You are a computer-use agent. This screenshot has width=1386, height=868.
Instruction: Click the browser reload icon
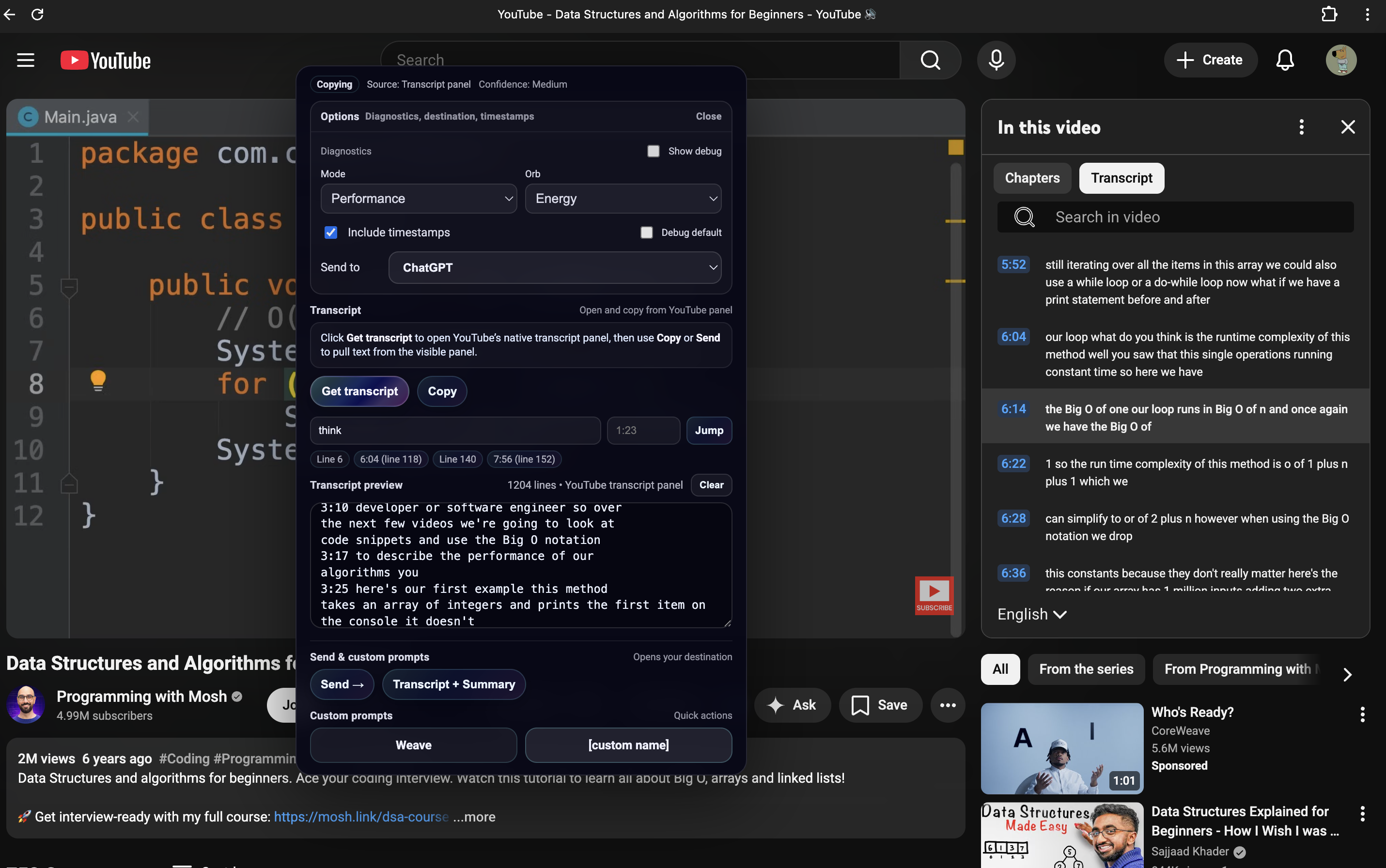37,15
